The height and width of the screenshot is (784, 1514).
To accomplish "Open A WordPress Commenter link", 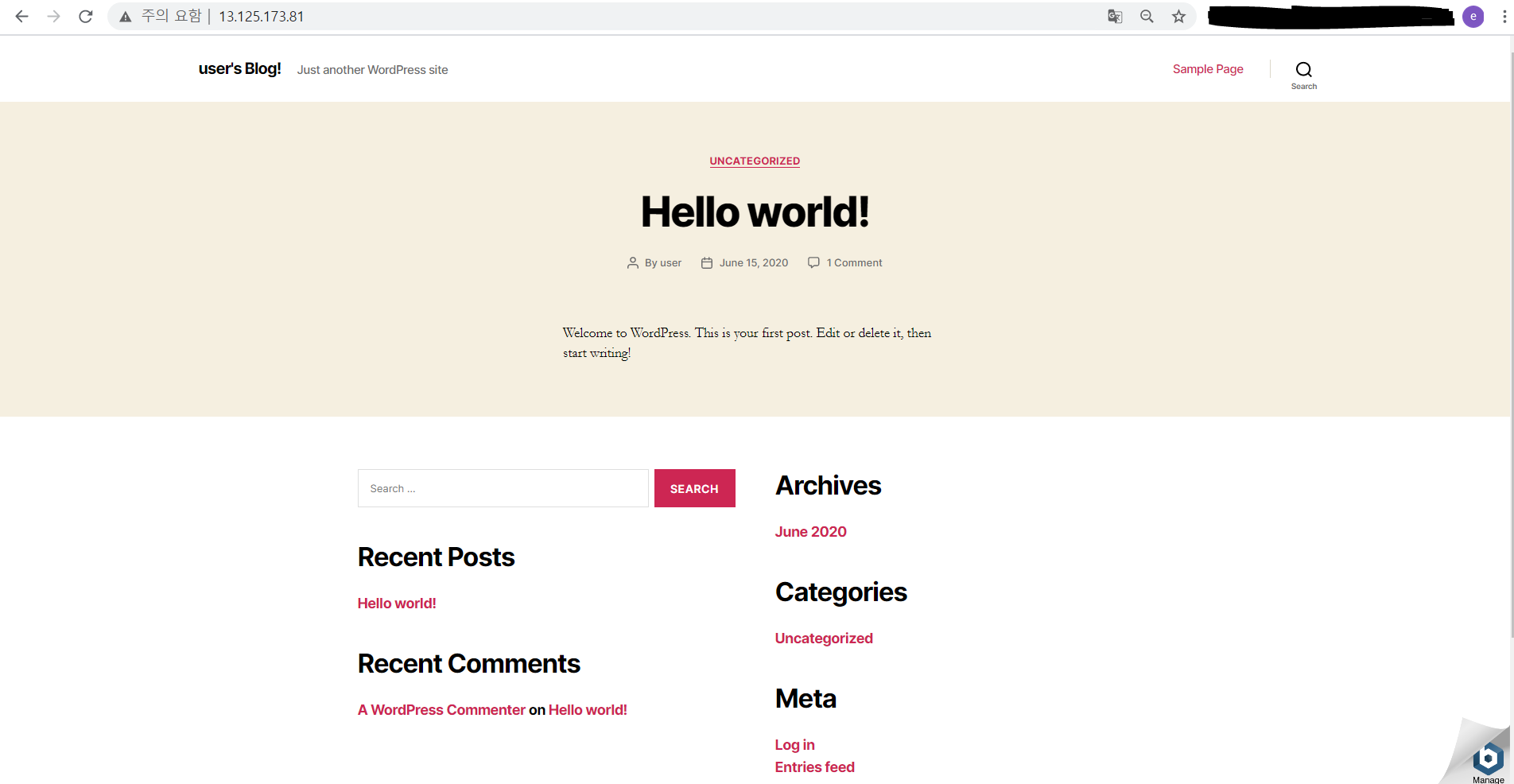I will [441, 710].
